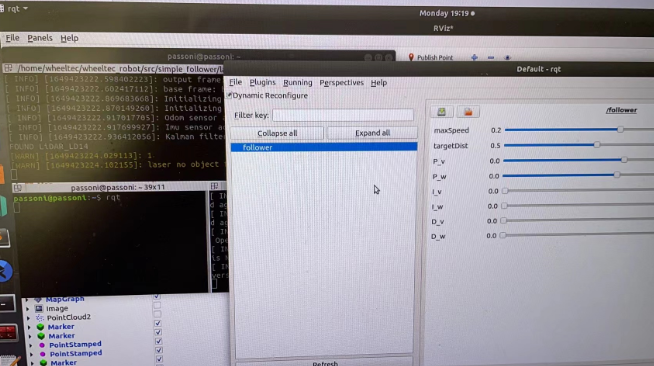Click the targetDist slider handle
Viewport: 654px width, 366px height.
[597, 145]
